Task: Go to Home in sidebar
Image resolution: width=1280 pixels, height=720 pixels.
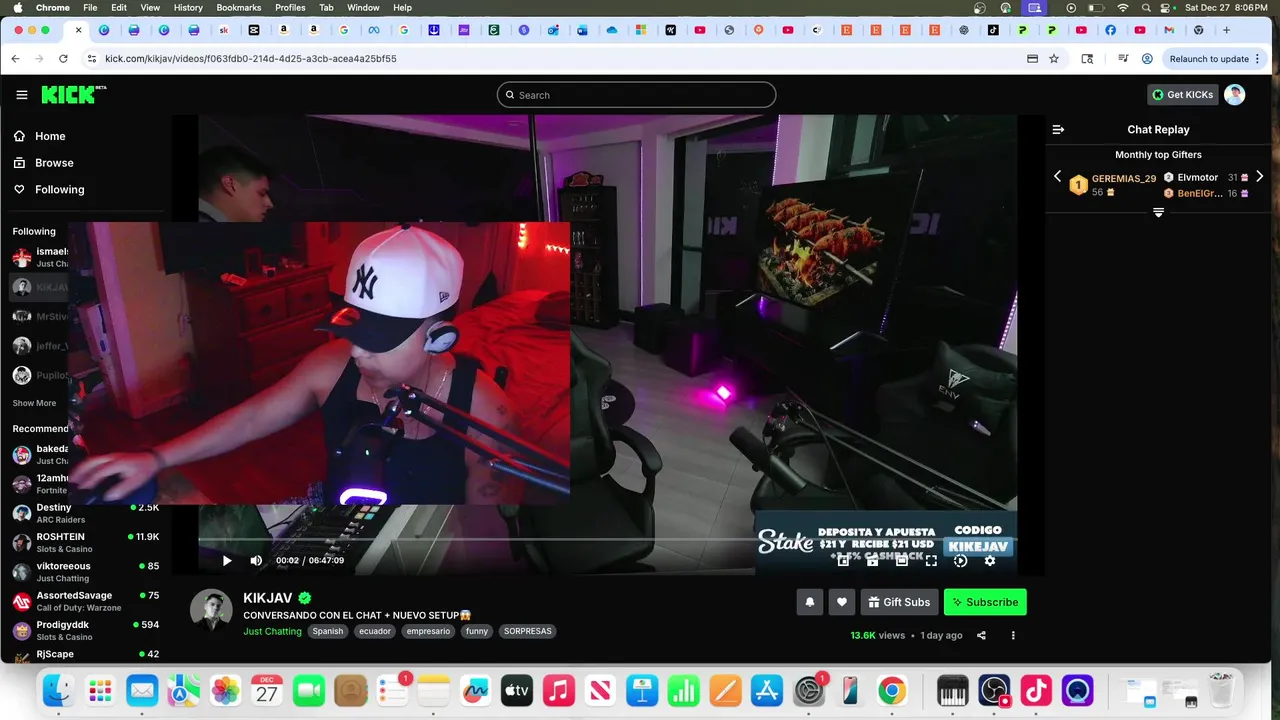Action: point(50,136)
